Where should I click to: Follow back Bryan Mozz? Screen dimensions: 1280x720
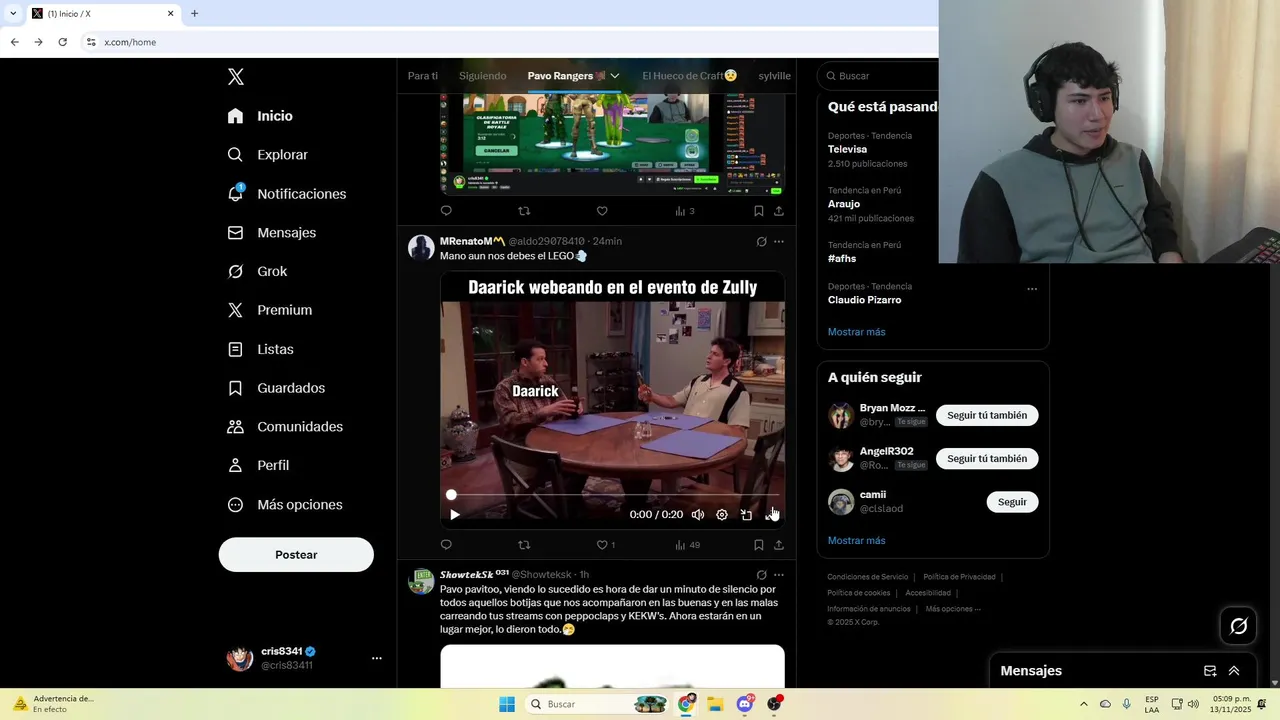(x=987, y=415)
